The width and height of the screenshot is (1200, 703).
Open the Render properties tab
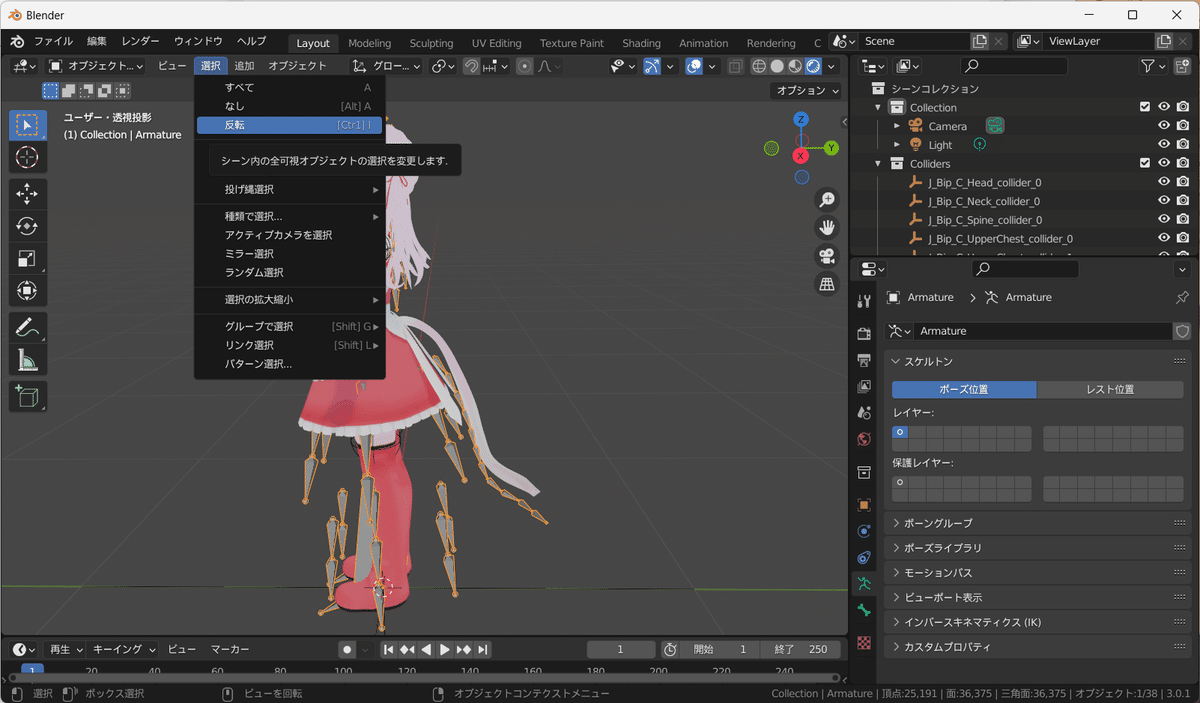(x=864, y=334)
